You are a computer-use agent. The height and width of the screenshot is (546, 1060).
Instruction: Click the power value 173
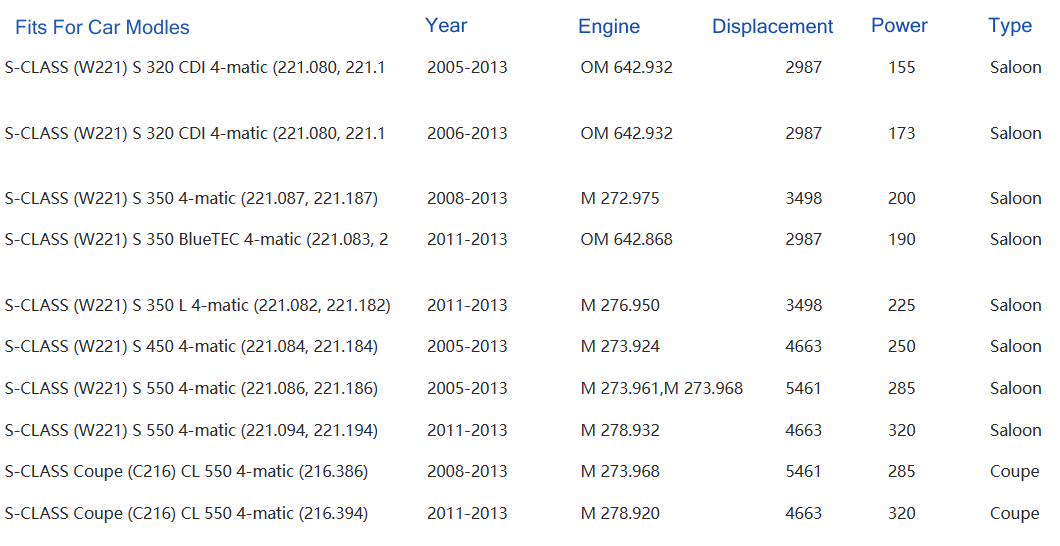[901, 133]
